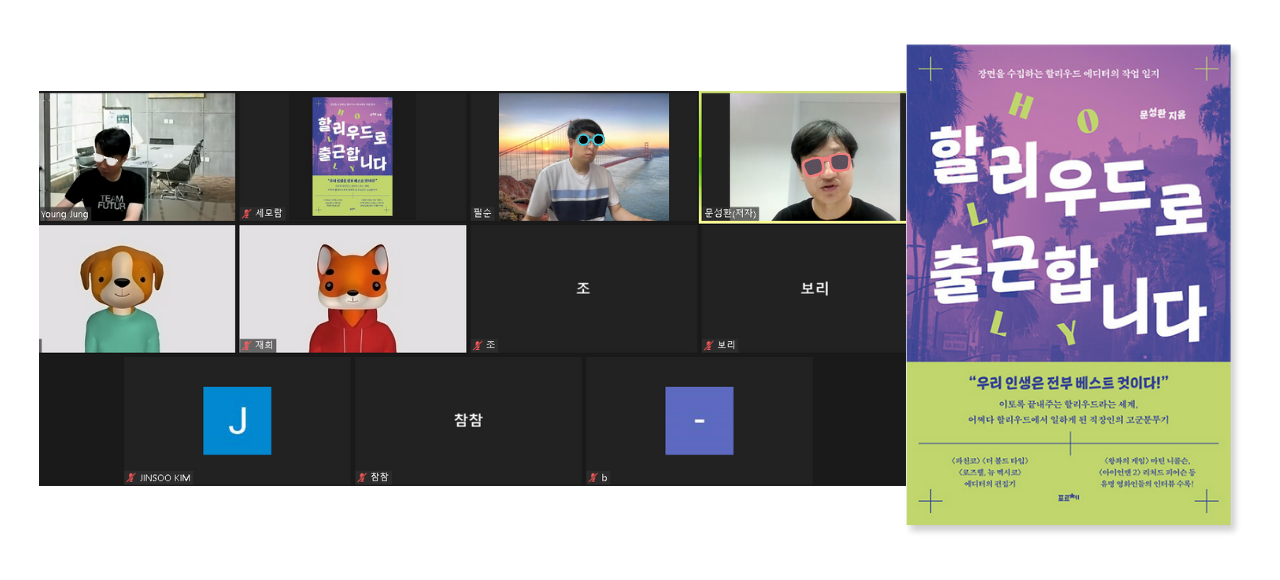Click the red microphone icon beside b
This screenshot has height=580, width=1280.
593,475
